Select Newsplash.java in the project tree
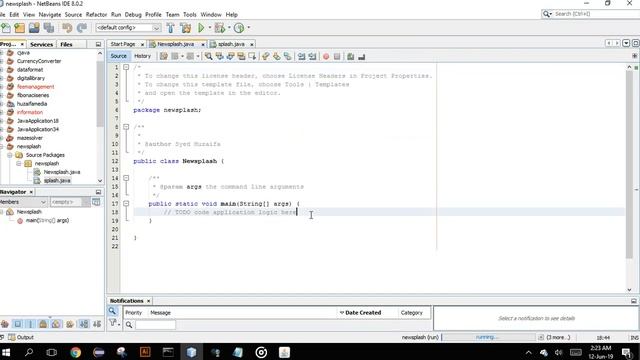This screenshot has height=360, width=640. point(62,172)
